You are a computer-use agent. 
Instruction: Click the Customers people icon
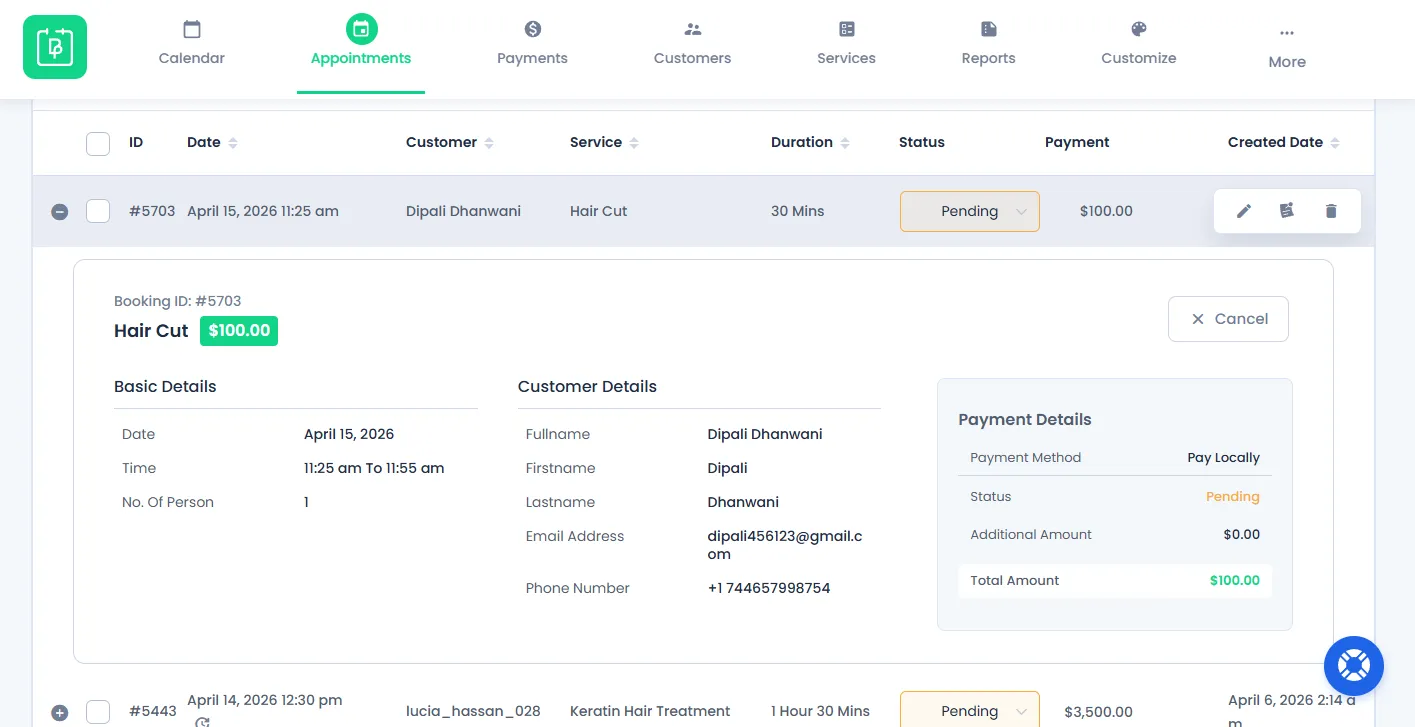click(693, 29)
